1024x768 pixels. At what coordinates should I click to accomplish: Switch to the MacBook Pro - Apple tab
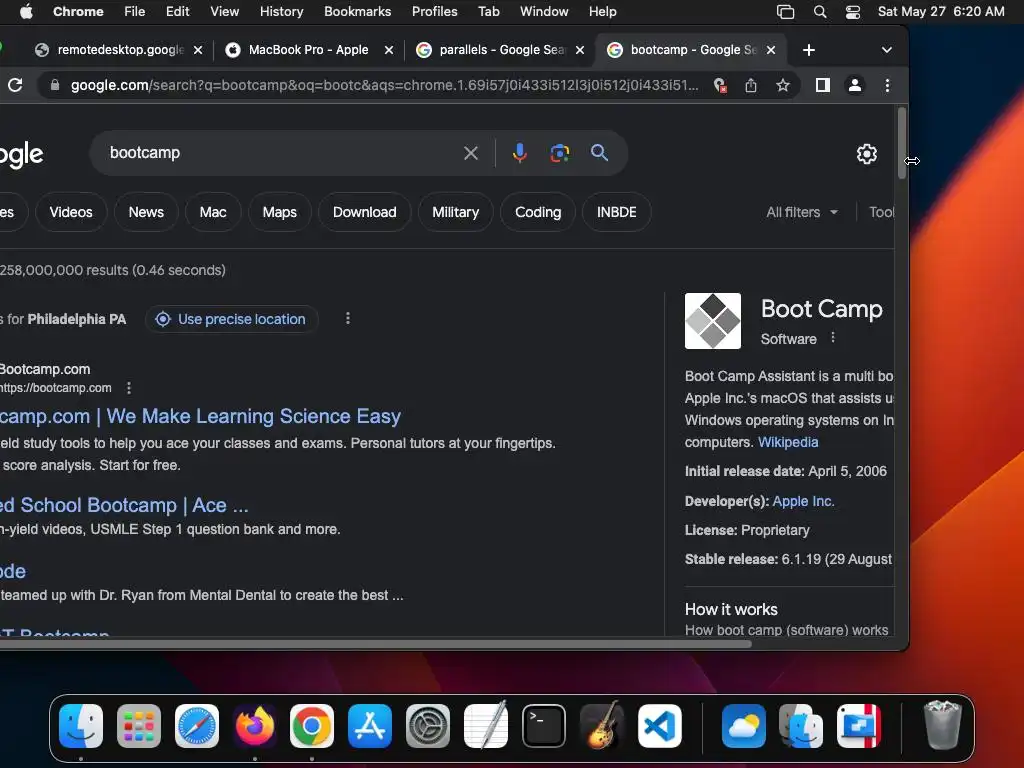coord(308,50)
